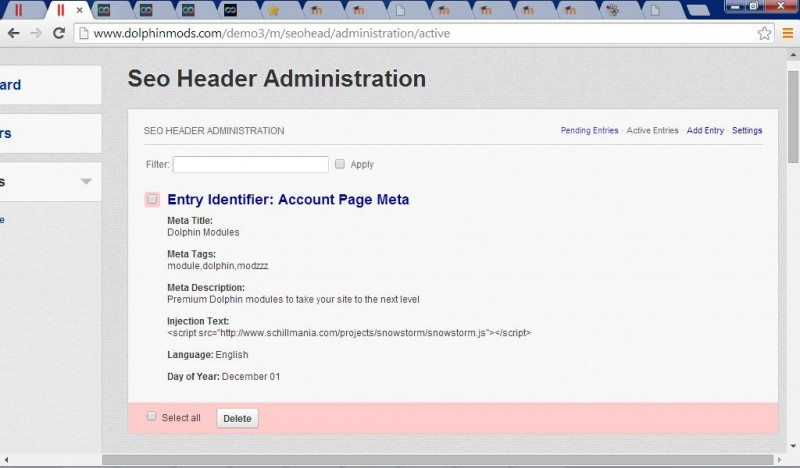Viewport: 800px width, 468px height.
Task: Tick the Apply checkbox next to Filter
Action: [x=340, y=164]
